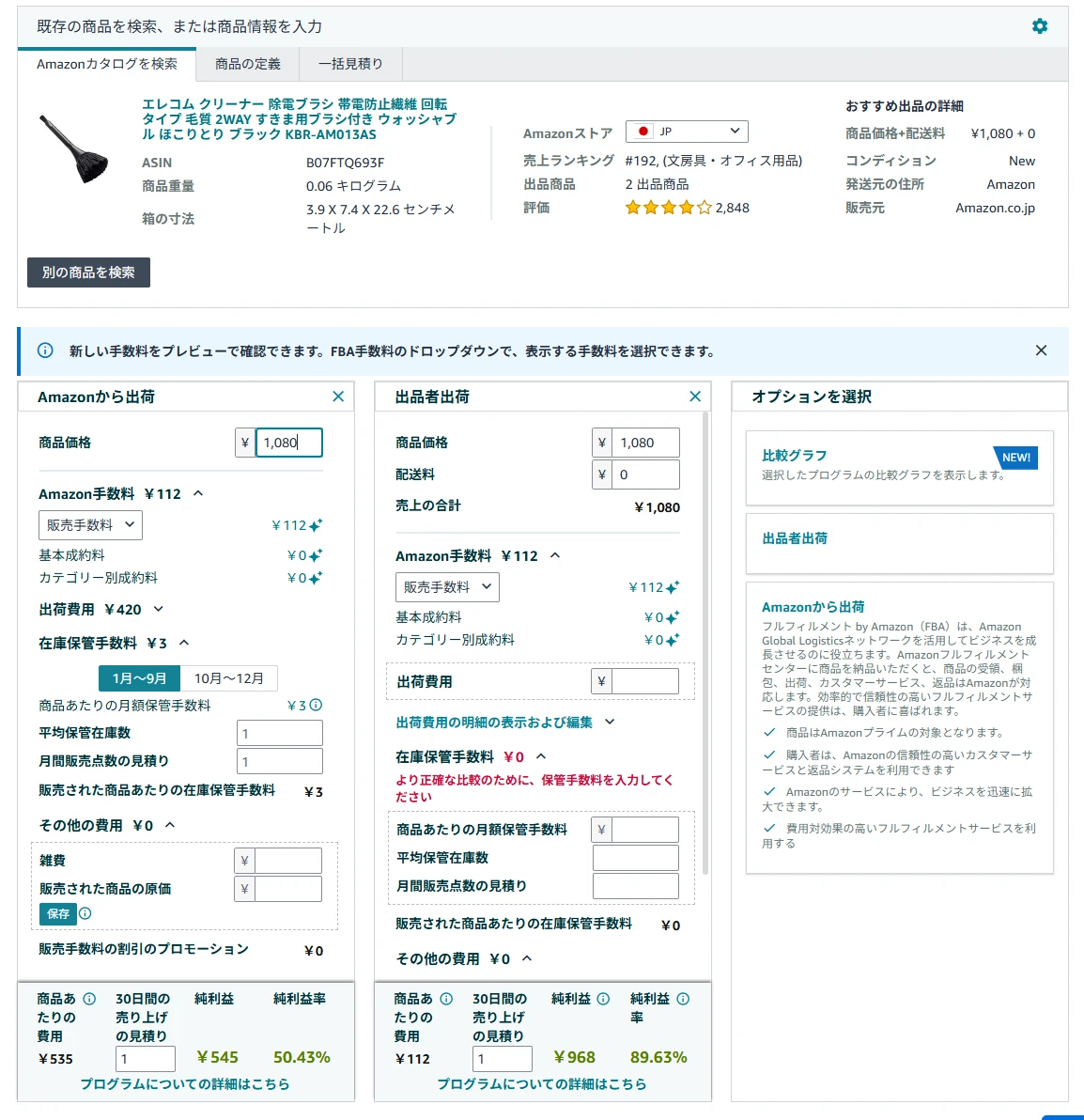This screenshot has width=1084, height=1120.
Task: Click FBA 商品価格 input field
Action: coord(288,443)
